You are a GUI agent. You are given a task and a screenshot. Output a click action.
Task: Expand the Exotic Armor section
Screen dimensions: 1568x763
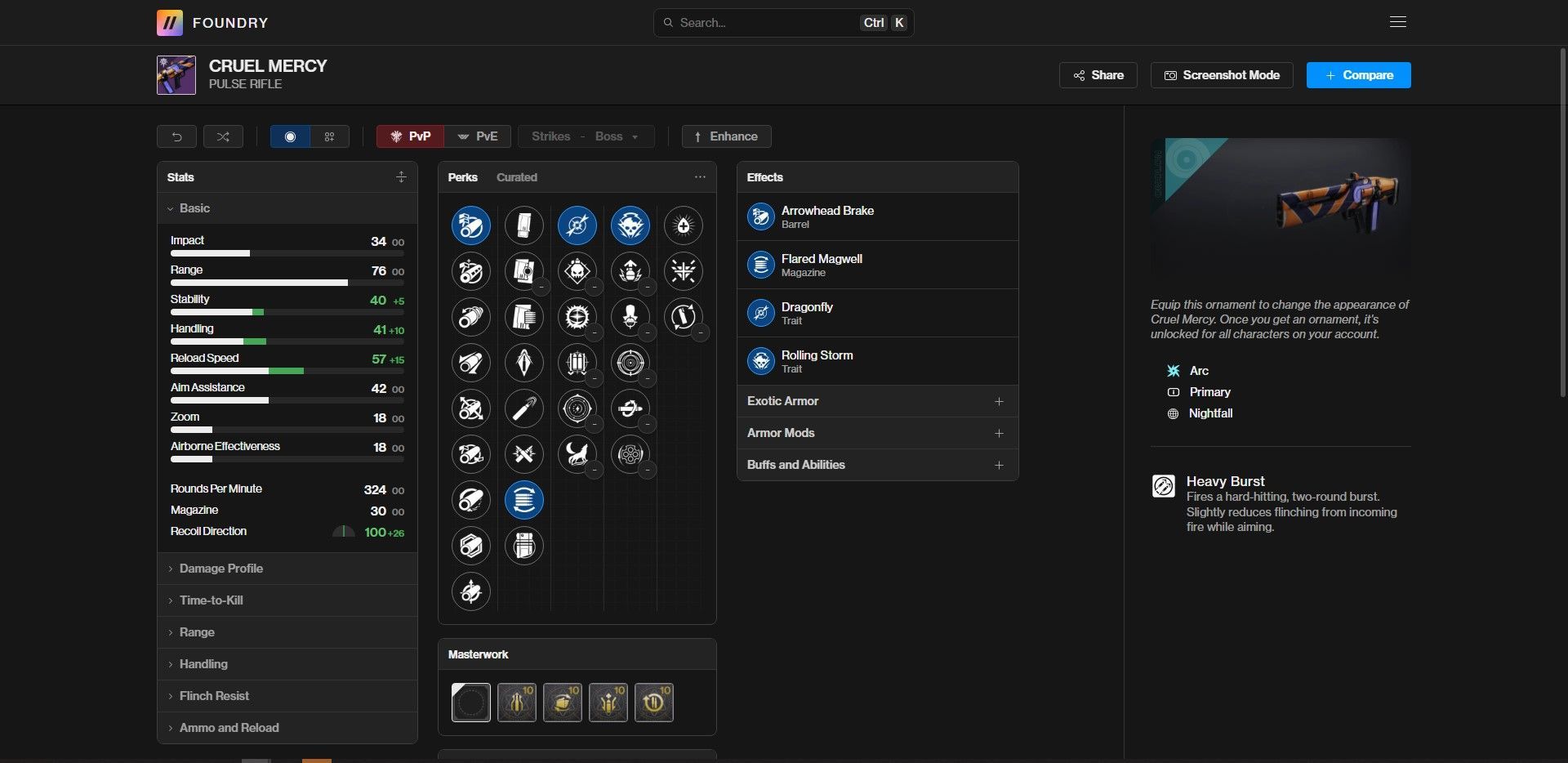[877, 401]
